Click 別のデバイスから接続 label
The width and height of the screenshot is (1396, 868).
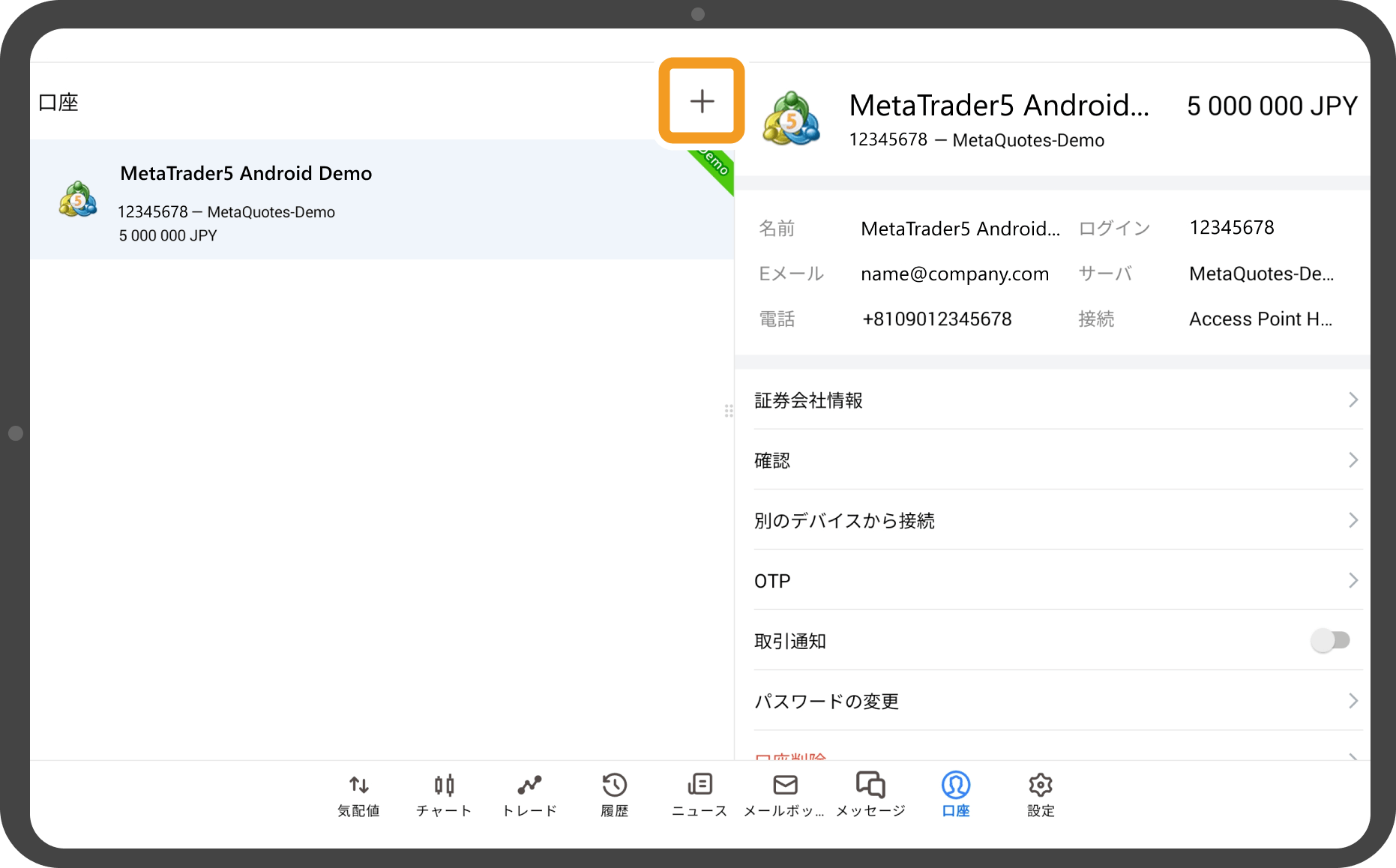coord(844,521)
